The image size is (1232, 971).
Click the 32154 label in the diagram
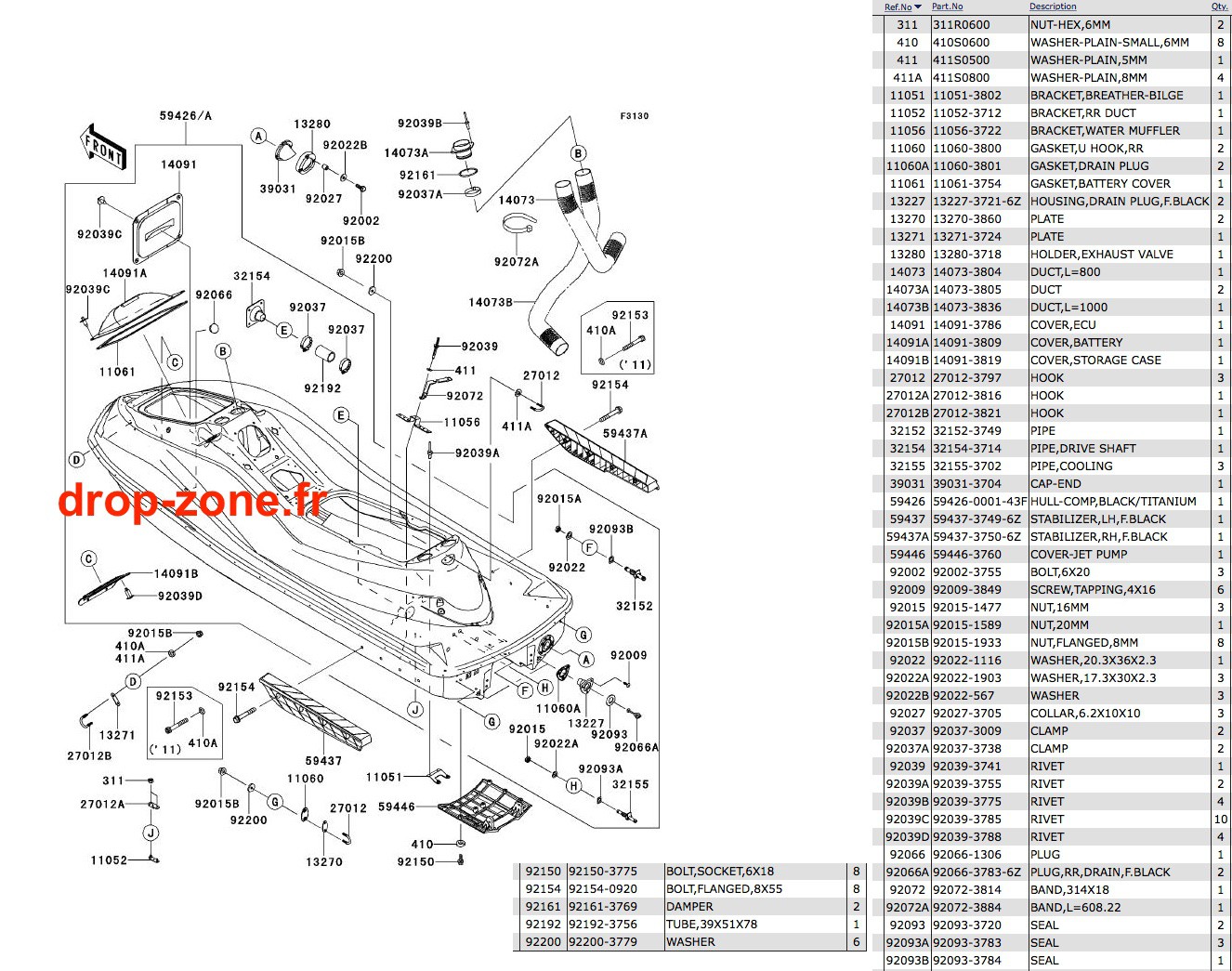252,277
